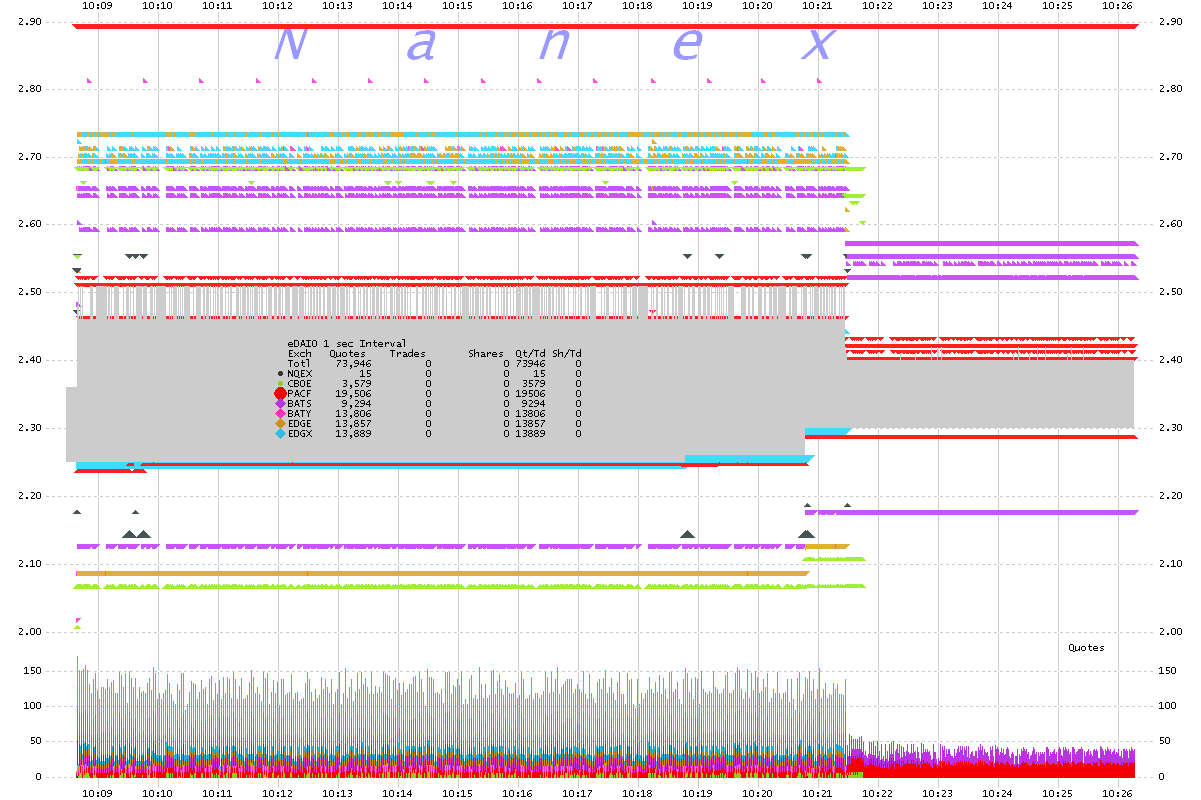Click the 10:09 label on the top time axis

(97, 6)
